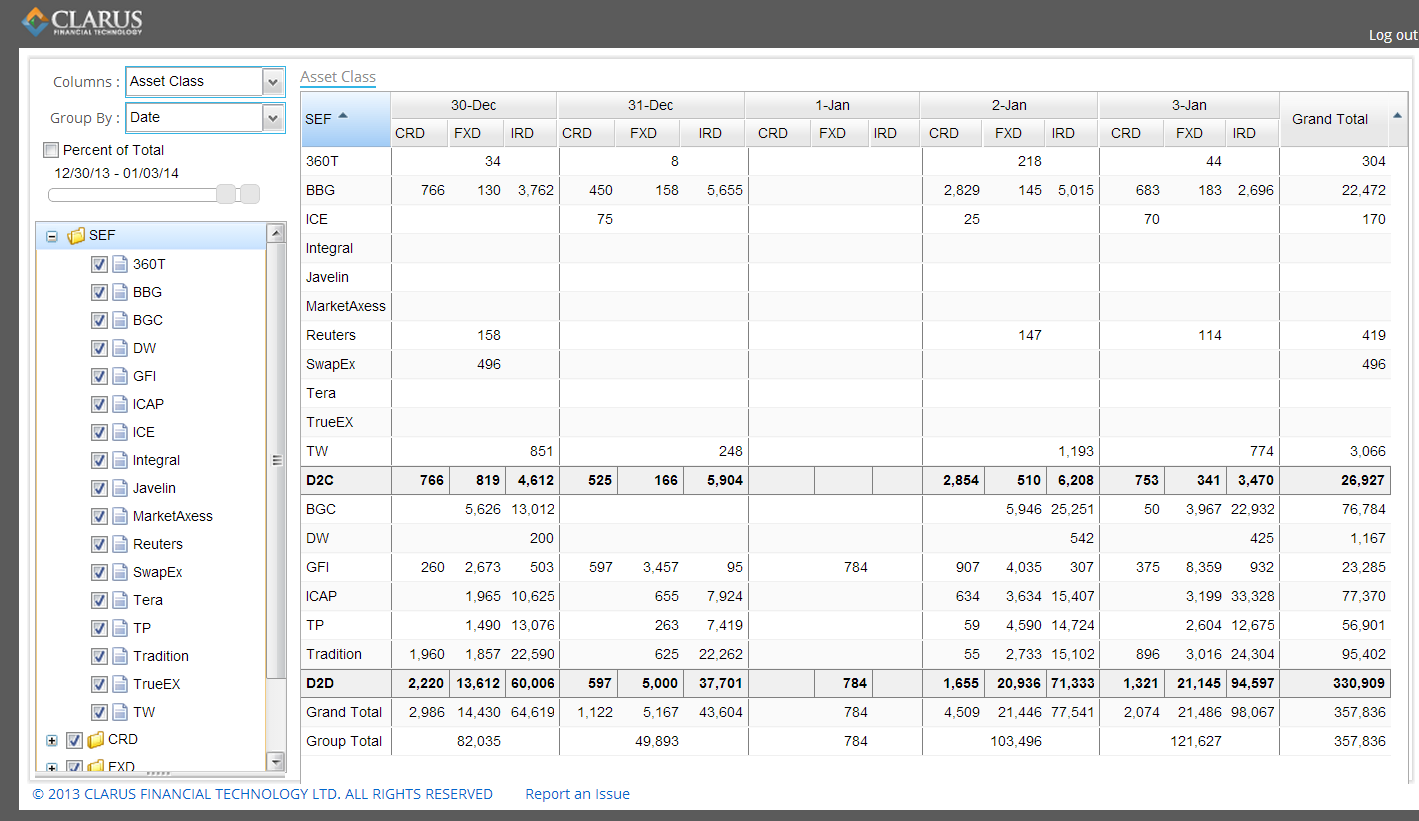Expand the FXD tree node
The image size is (1419, 821).
[52, 768]
